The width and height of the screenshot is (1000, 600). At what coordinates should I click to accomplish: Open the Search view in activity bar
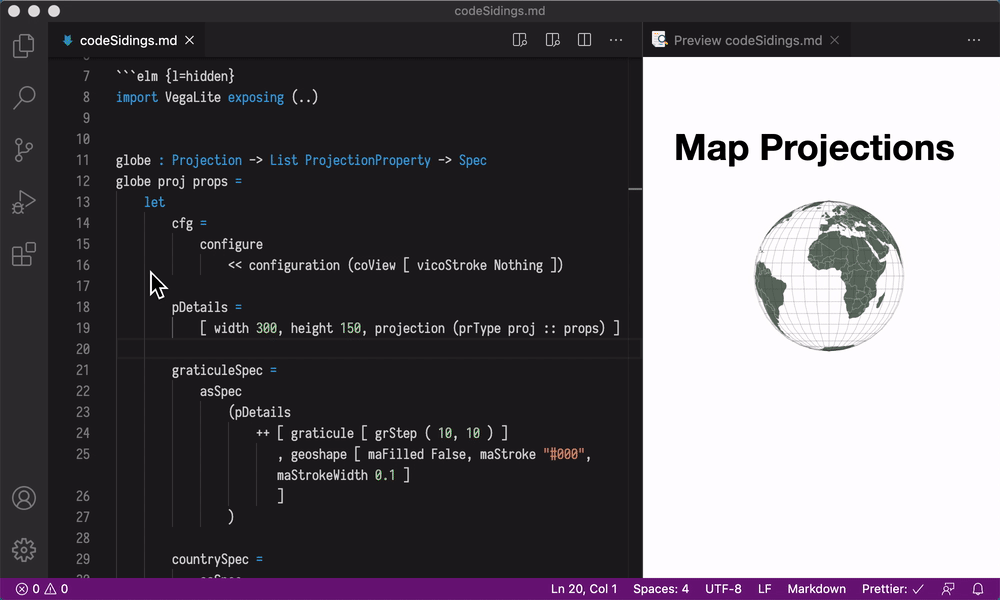[x=24, y=98]
